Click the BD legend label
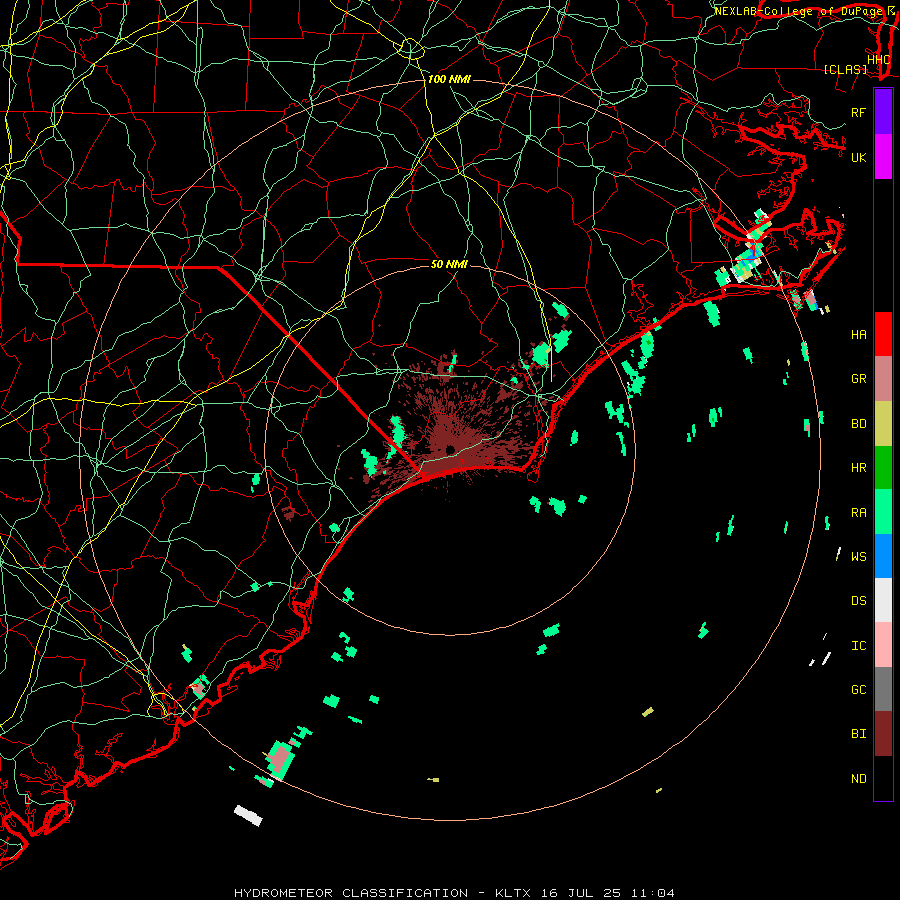 858,424
